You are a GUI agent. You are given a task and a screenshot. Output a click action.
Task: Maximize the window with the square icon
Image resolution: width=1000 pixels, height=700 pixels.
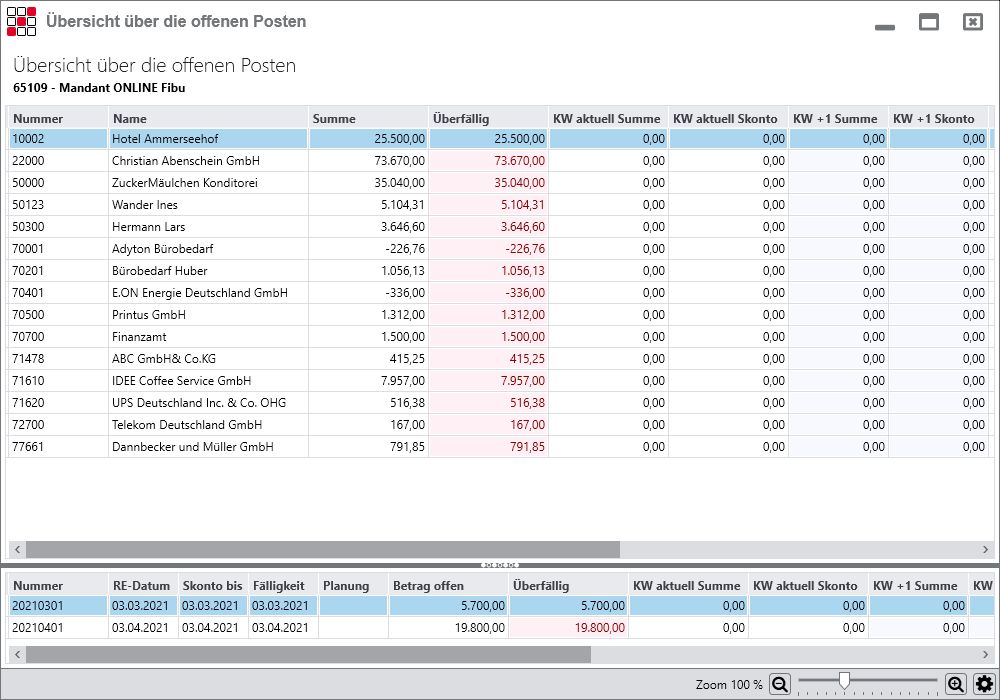[x=929, y=22]
